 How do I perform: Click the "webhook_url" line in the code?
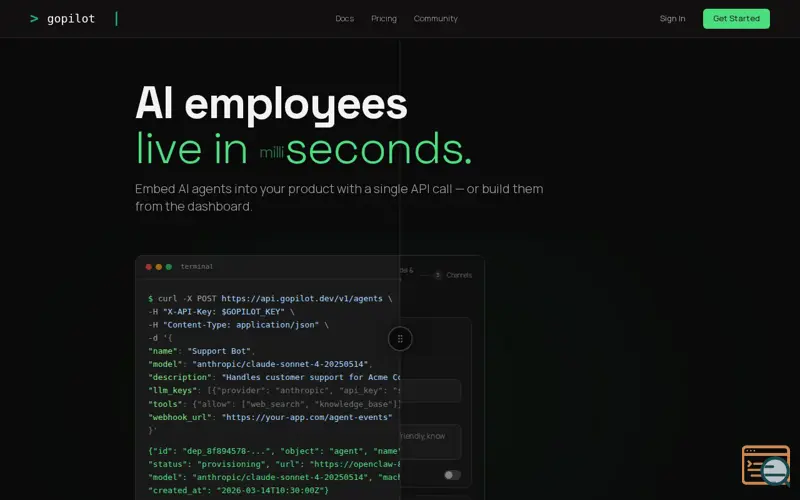[270, 417]
